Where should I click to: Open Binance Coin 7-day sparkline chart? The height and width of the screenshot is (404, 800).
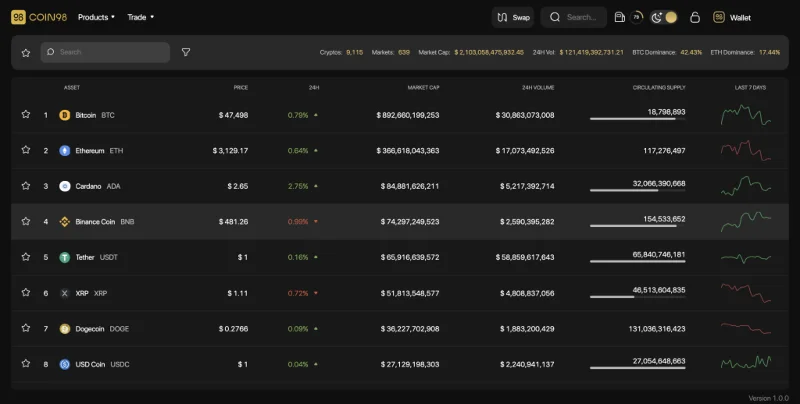745,221
